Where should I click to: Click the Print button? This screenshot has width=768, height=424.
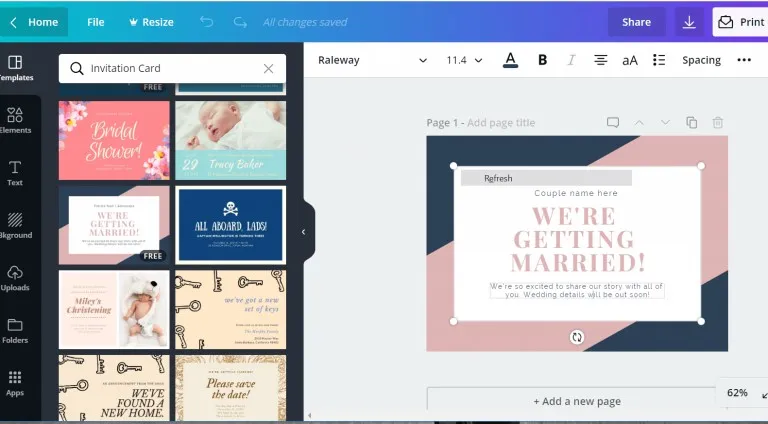click(741, 22)
